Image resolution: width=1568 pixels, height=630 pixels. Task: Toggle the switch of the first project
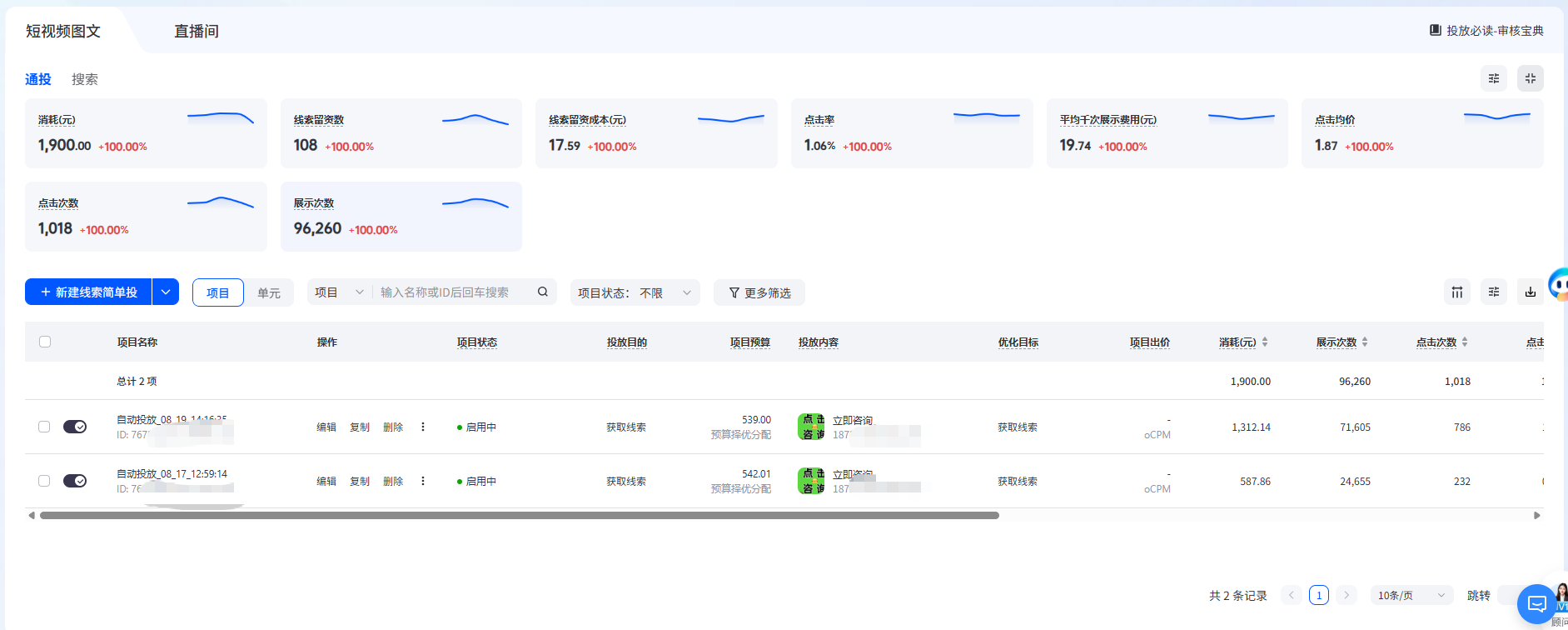click(x=75, y=427)
